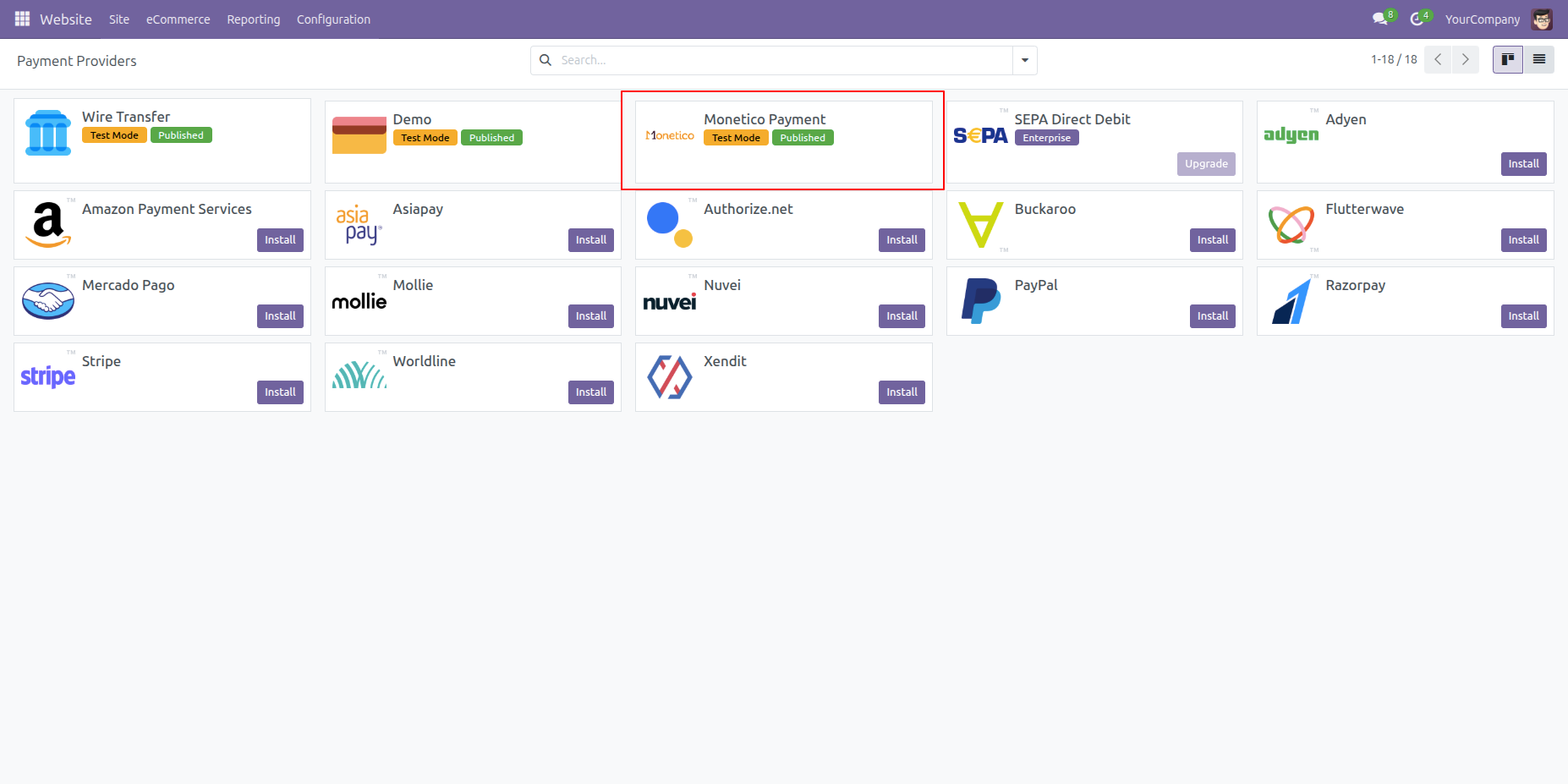Upgrade for SEPA Direct Debit
This screenshot has width=1568, height=784.
(x=1206, y=164)
